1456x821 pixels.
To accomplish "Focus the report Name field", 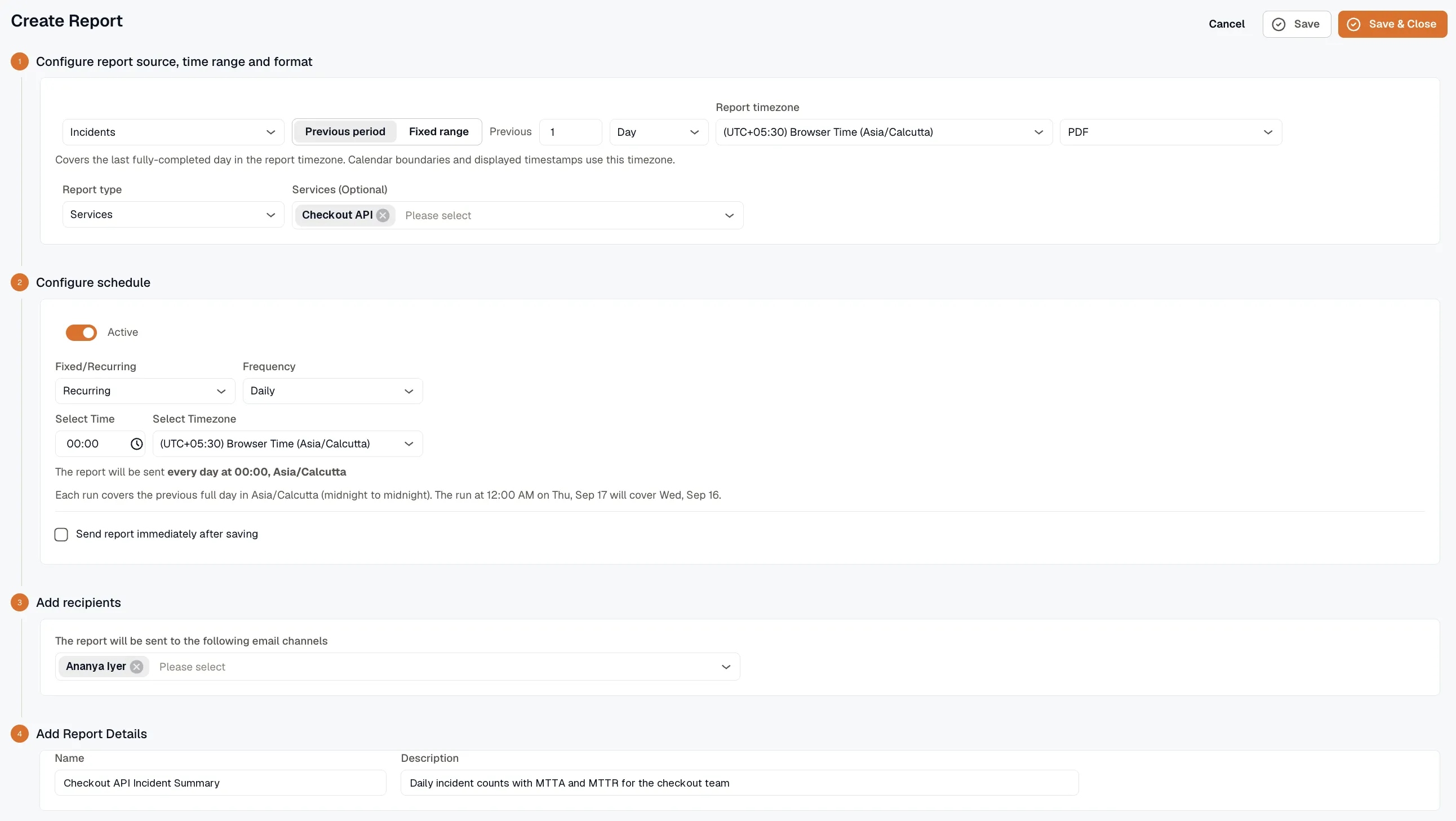I will [x=220, y=783].
